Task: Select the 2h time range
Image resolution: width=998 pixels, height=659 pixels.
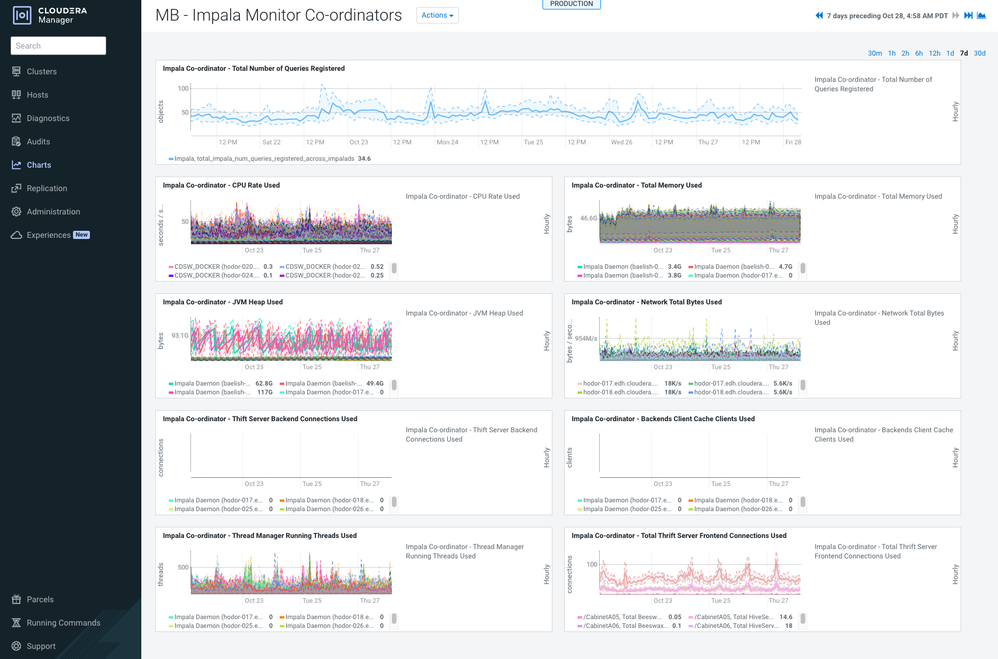Action: [x=905, y=53]
